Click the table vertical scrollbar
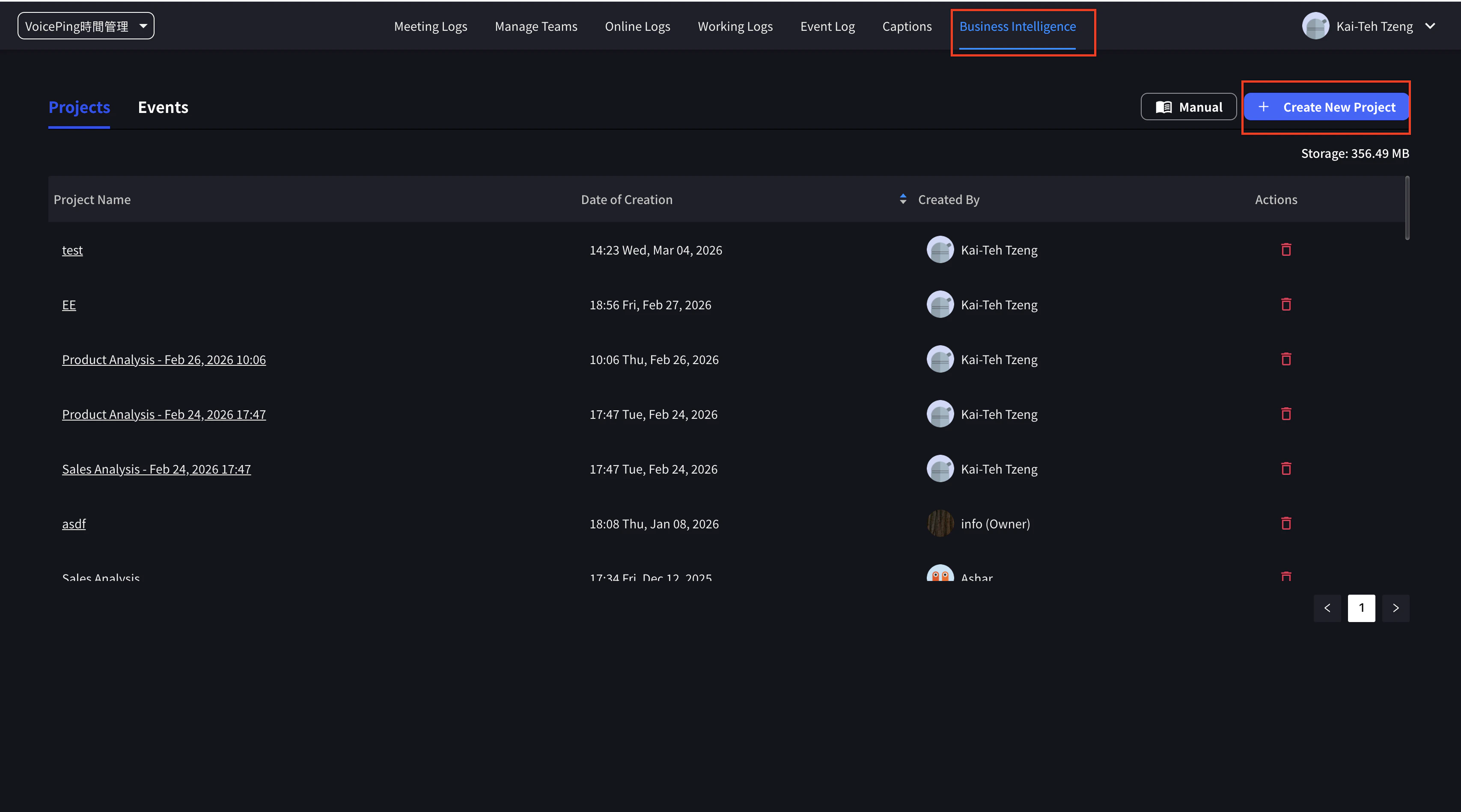This screenshot has height=812, width=1461. pos(1407,208)
